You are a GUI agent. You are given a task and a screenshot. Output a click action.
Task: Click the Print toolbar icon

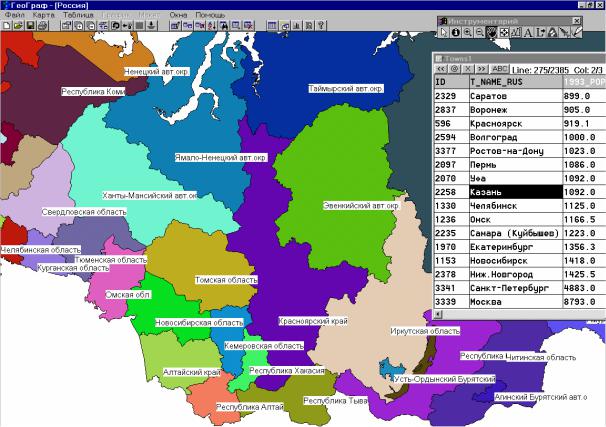[x=43, y=26]
